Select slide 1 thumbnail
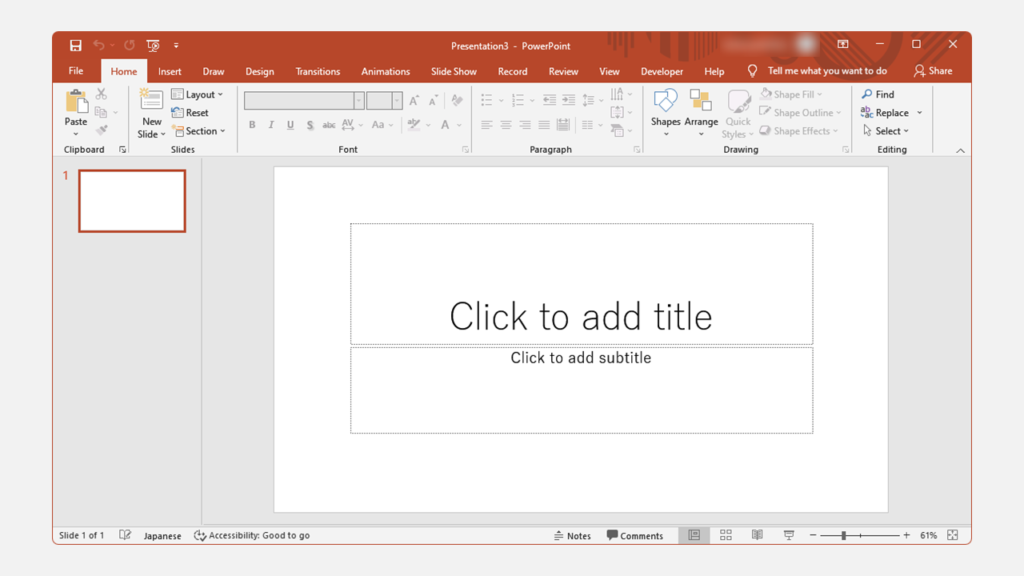Viewport: 1024px width, 576px height. pyautogui.click(x=132, y=201)
